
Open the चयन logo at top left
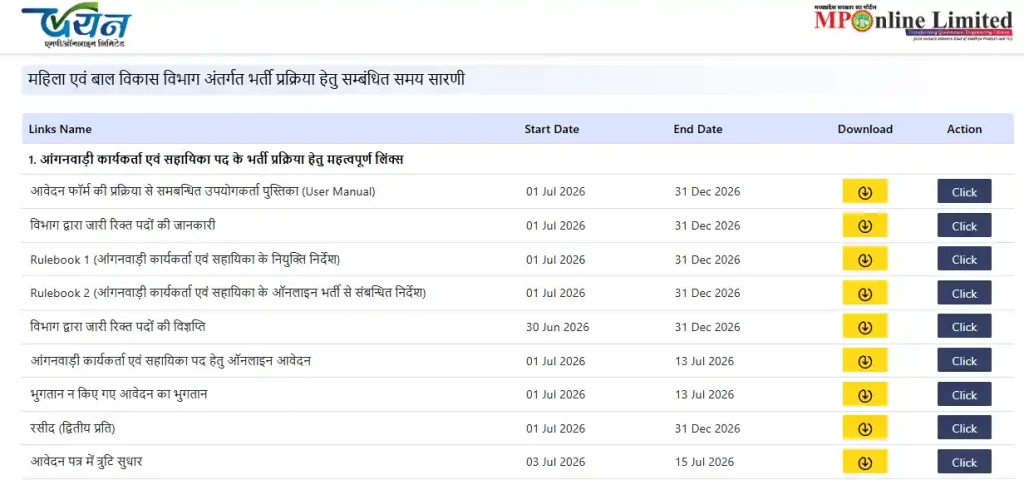(x=76, y=25)
